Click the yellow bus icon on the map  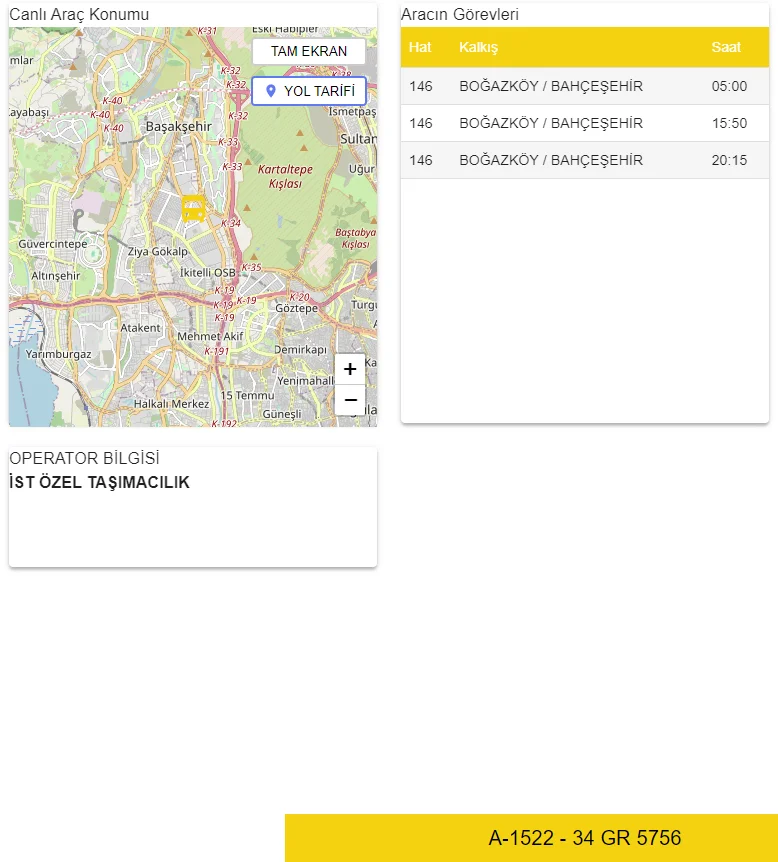coord(194,208)
